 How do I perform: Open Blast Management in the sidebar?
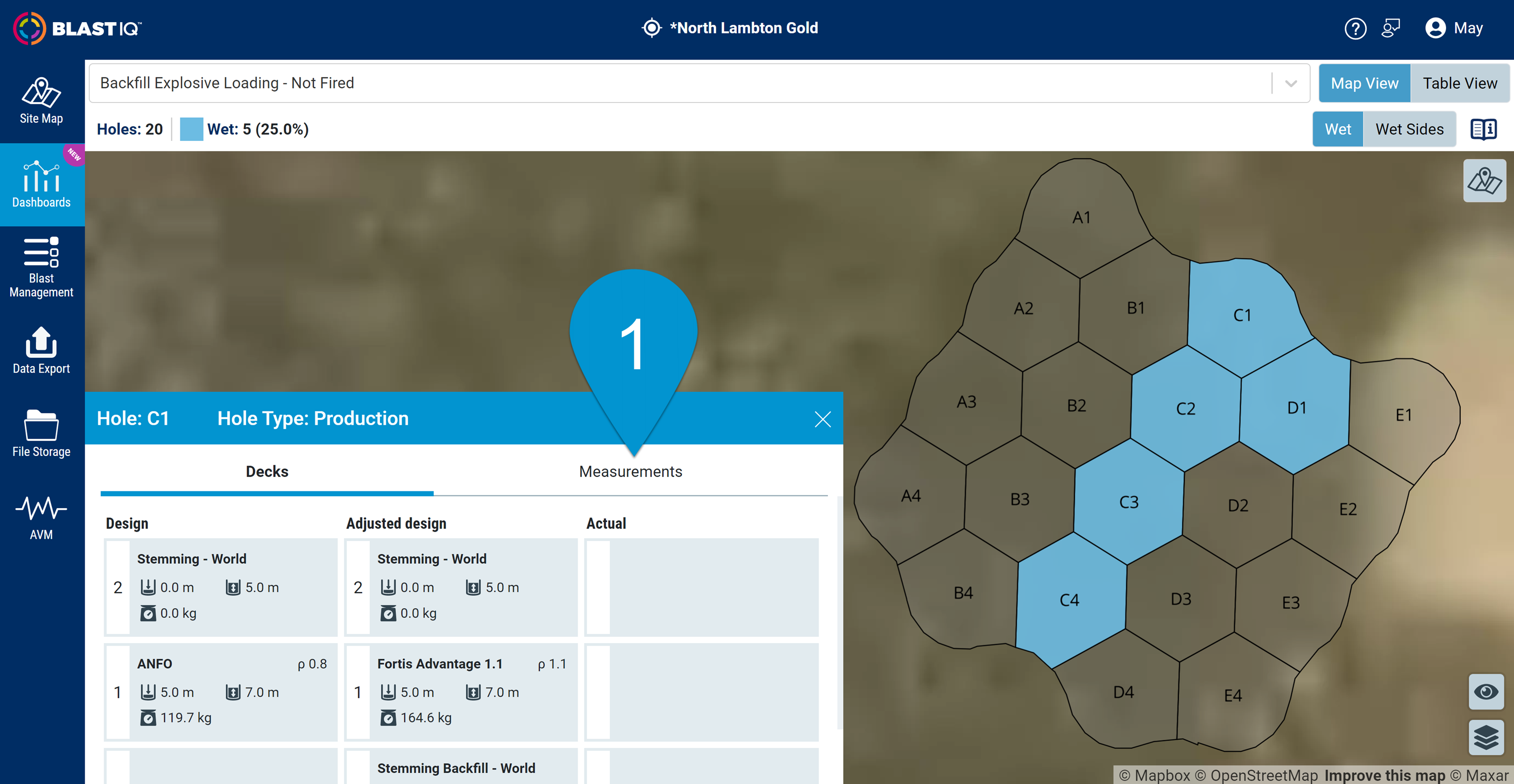41,268
